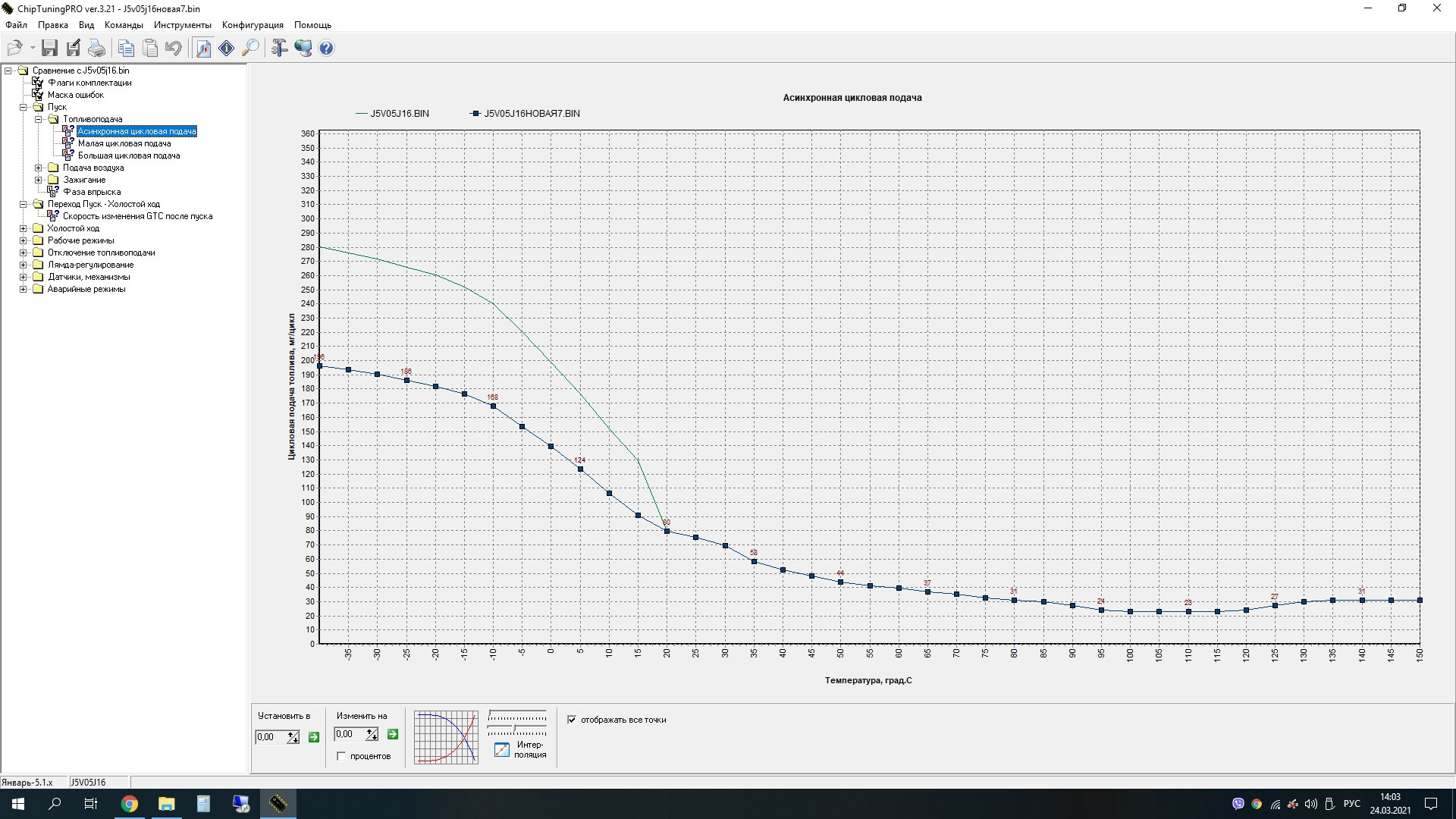The width and height of the screenshot is (1456, 819).
Task: Click the blue question mark help icon
Action: 326,49
